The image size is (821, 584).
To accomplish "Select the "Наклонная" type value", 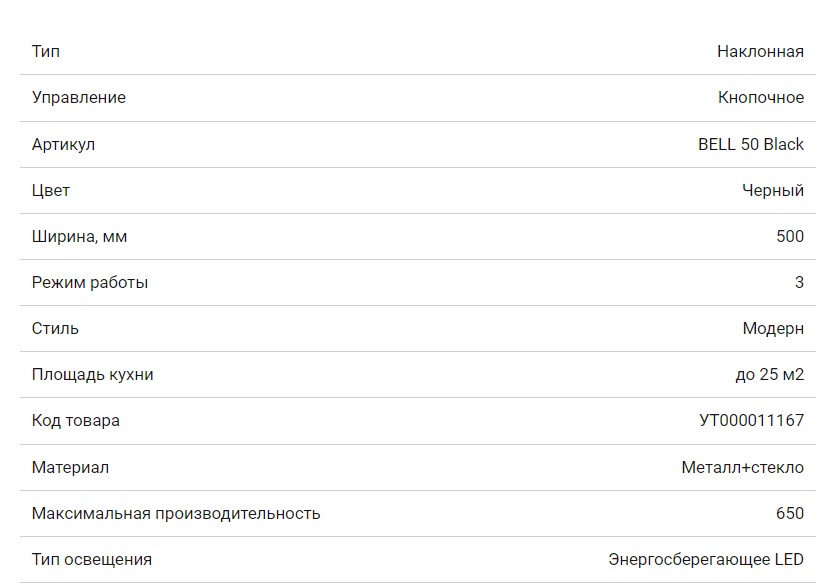I will tap(760, 52).
